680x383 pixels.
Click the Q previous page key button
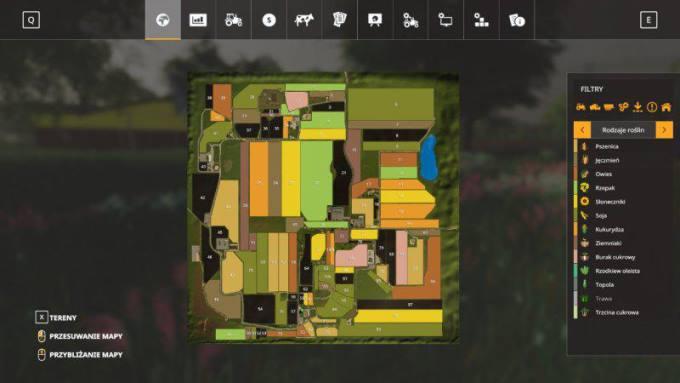click(31, 20)
